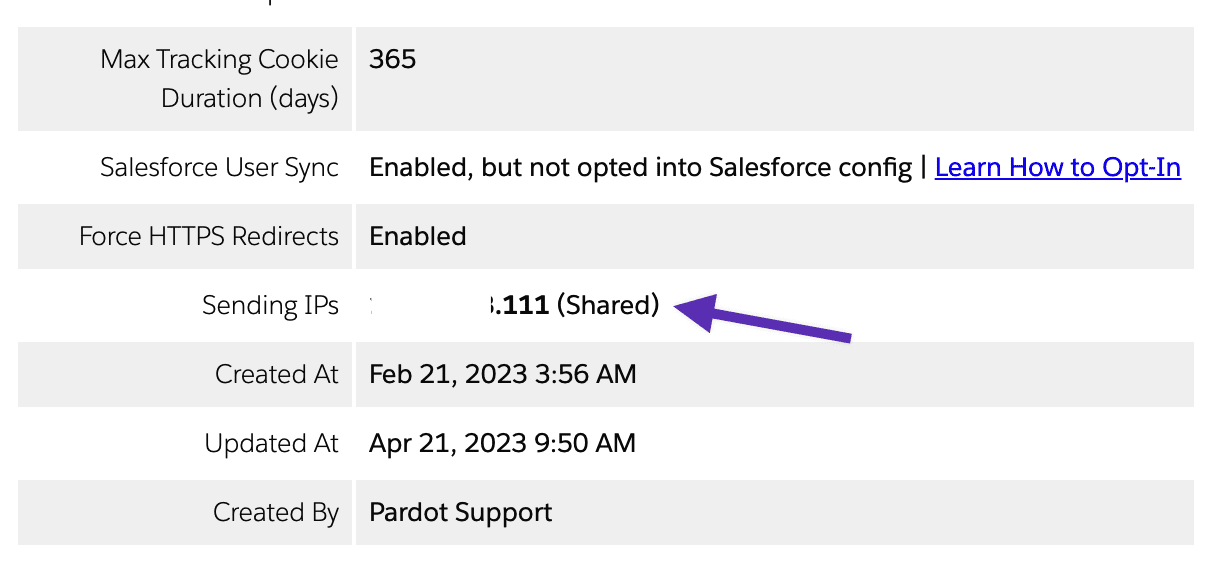Viewport: 1212px width, 564px height.
Task: Click the redacted part of the sending IP
Action: (x=428, y=305)
